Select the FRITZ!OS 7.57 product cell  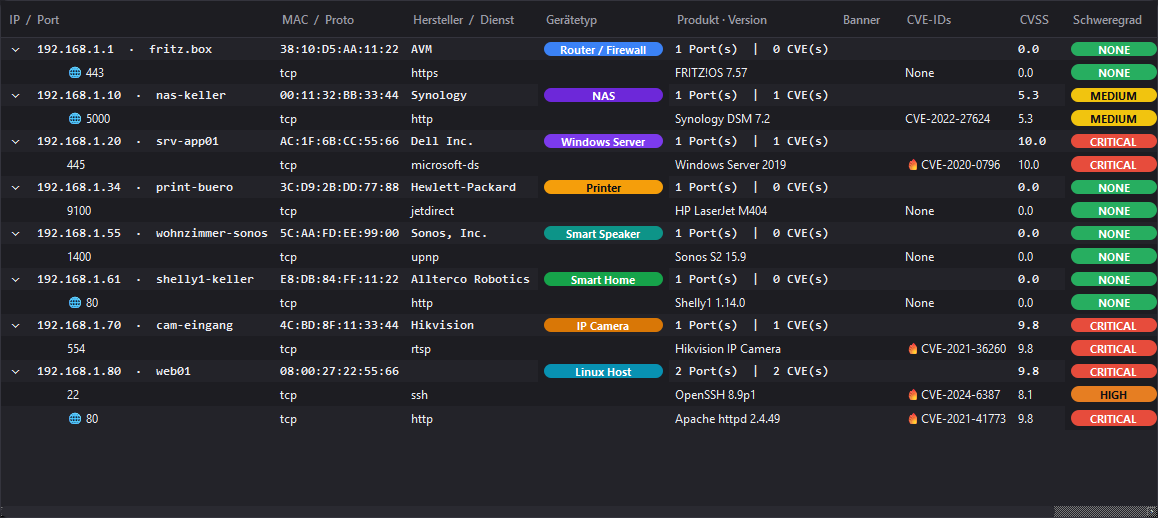(713, 72)
